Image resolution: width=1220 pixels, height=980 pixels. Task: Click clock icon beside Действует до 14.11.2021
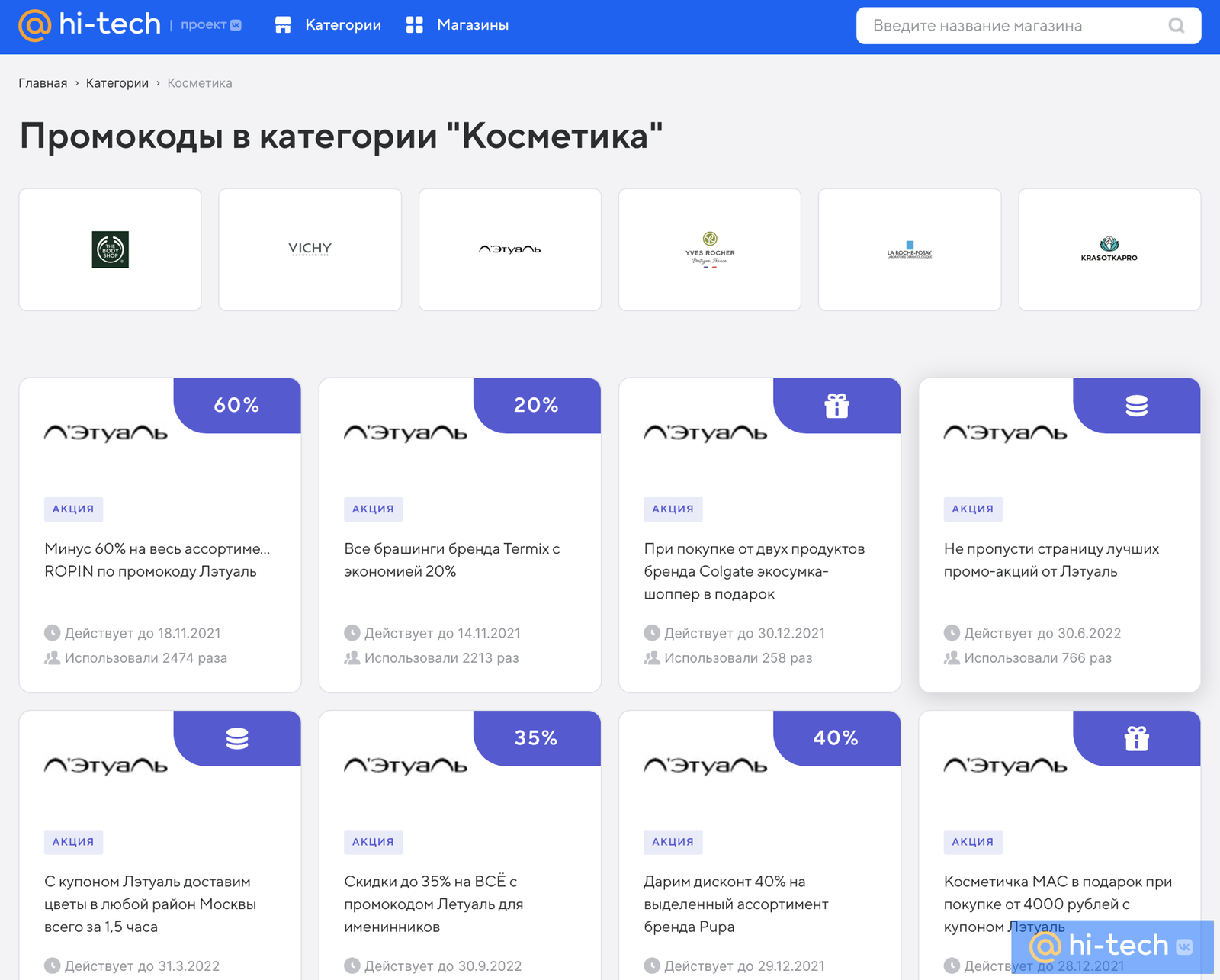[x=352, y=633]
